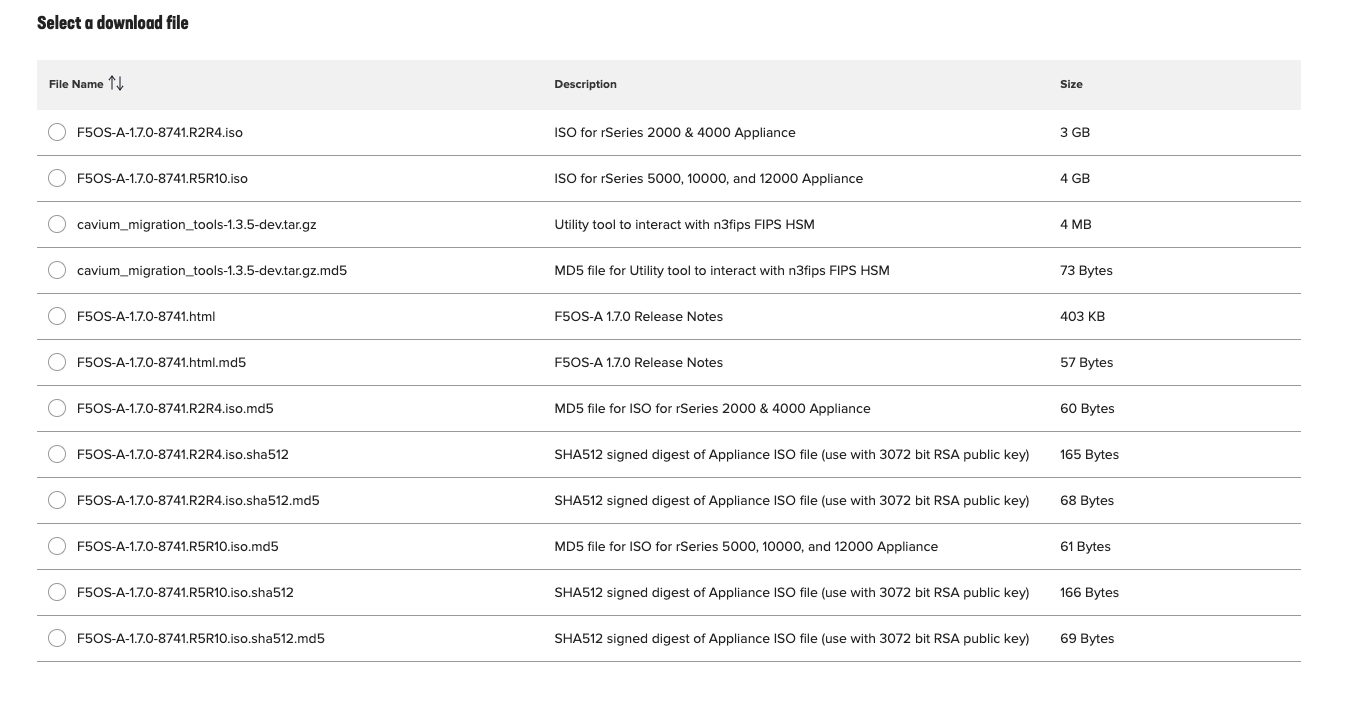Click 'Utility tool to interact with n3fips FIPS HSM'
The width and height of the screenshot is (1352, 708).
[685, 224]
